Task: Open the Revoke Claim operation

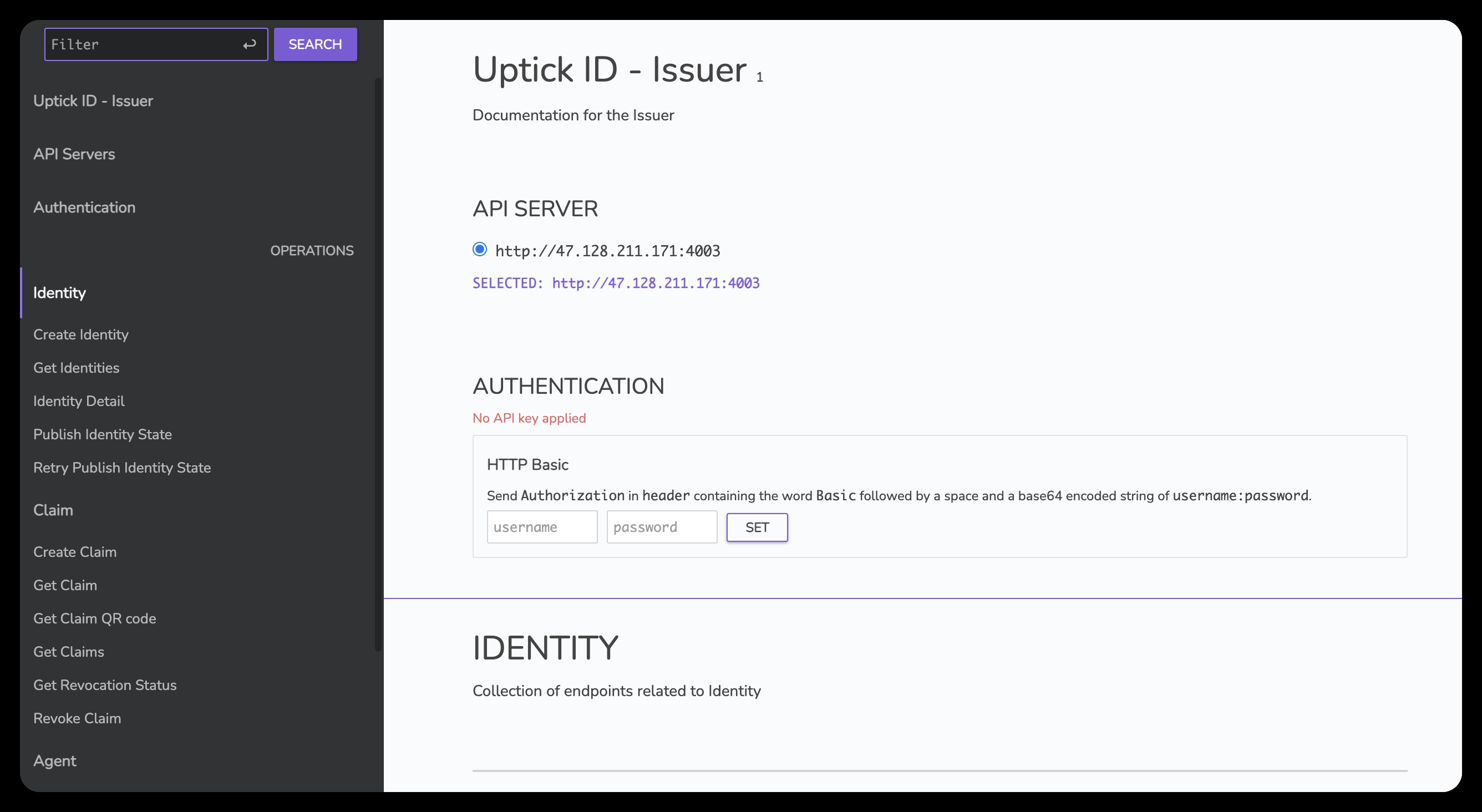Action: (x=77, y=719)
